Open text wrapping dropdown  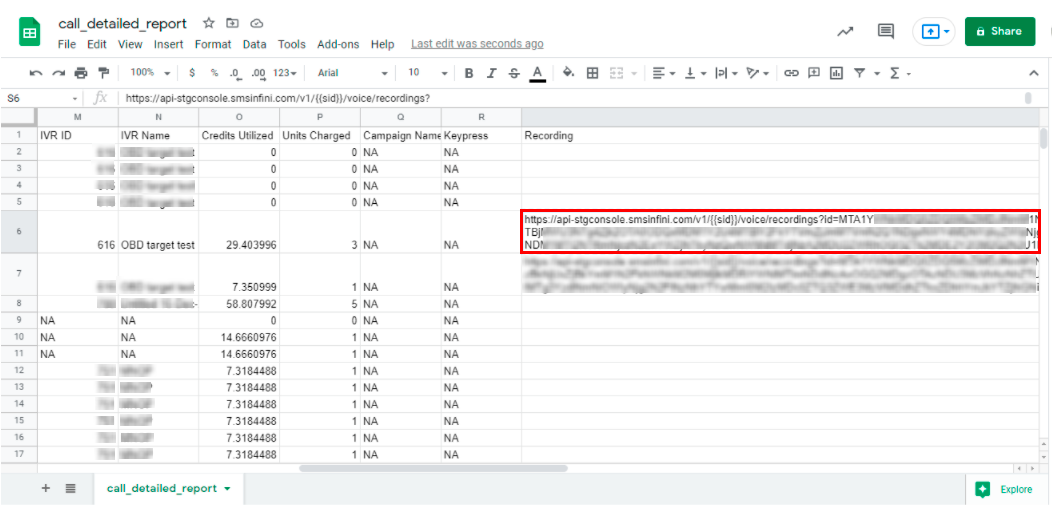[724, 72]
